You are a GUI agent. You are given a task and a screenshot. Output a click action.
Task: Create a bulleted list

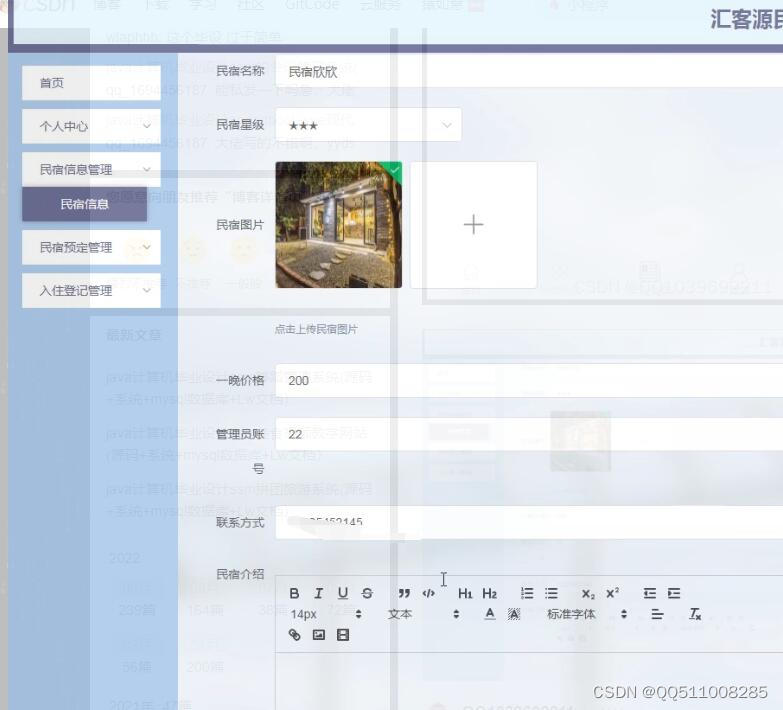point(551,593)
